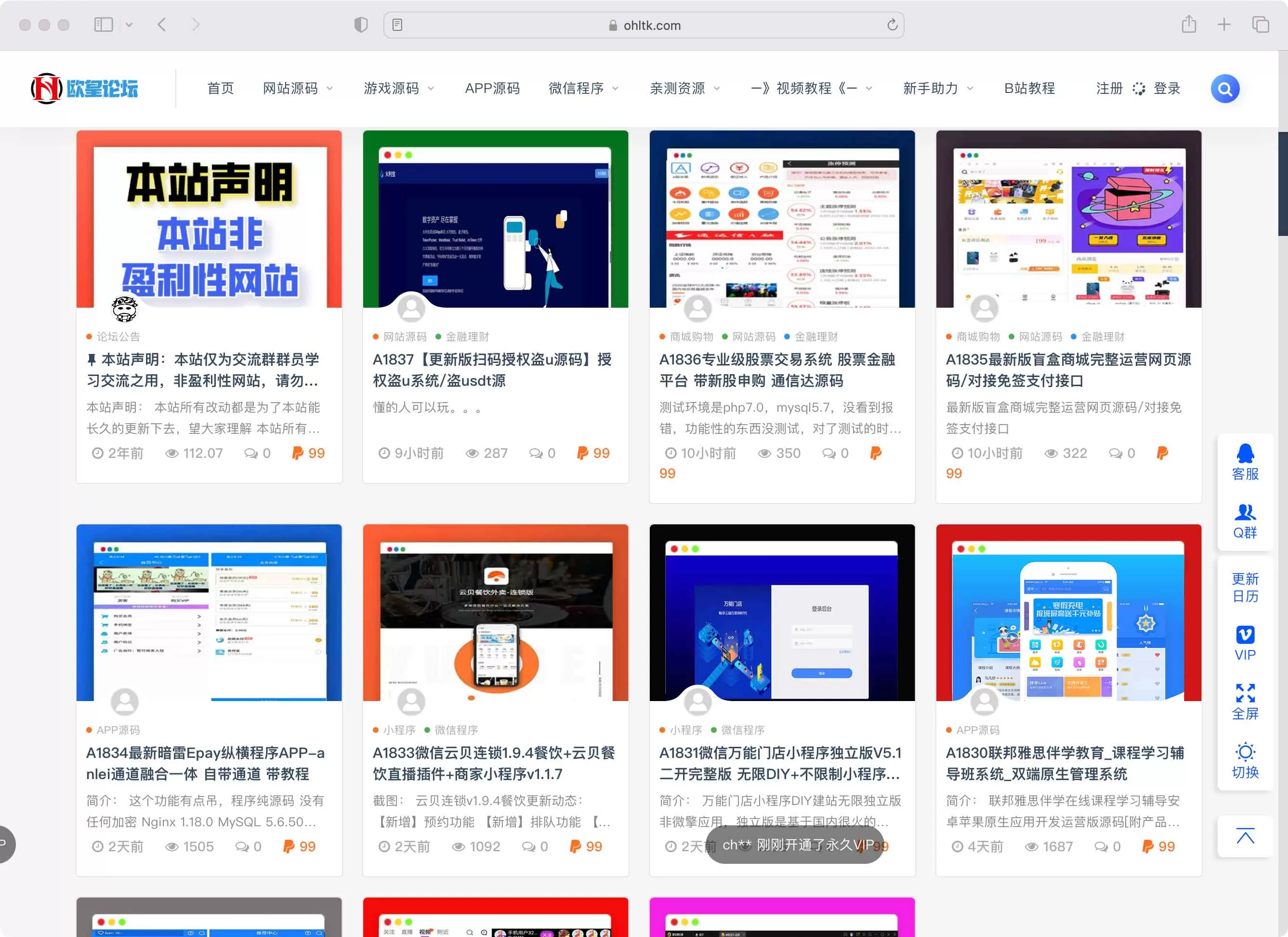The image size is (1288, 937).
Task: Go back with the browser back arrow
Action: (x=161, y=25)
